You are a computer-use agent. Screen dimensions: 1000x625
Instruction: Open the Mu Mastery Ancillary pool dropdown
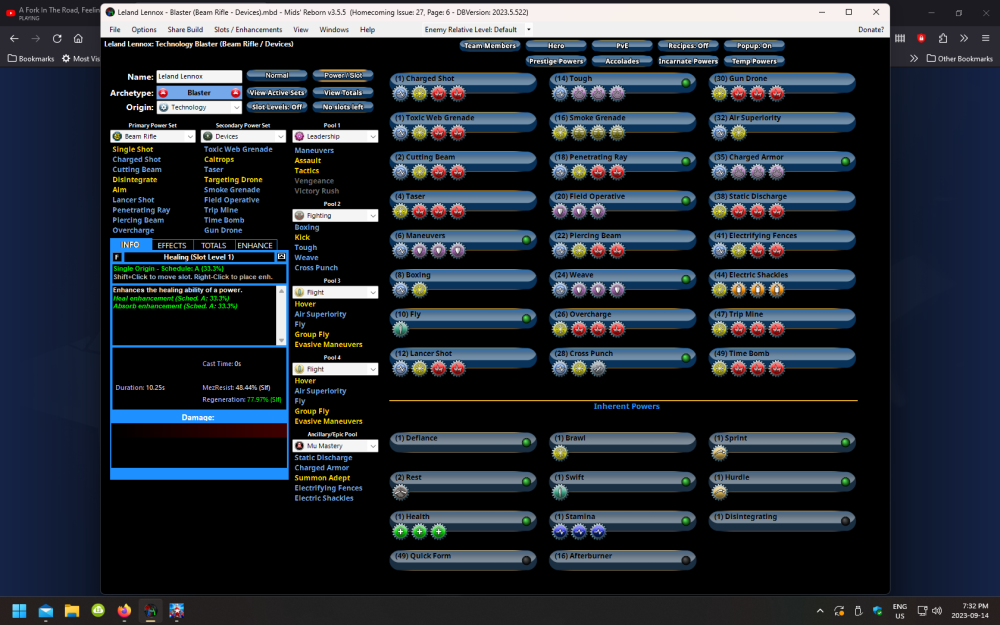pyautogui.click(x=335, y=446)
